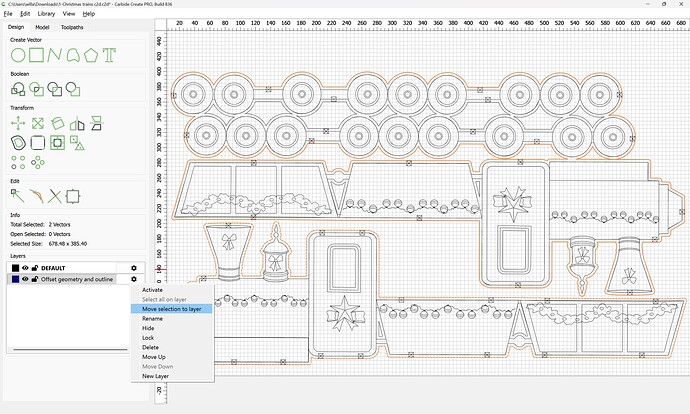Click 'Rename' in the context menu

(x=152, y=319)
